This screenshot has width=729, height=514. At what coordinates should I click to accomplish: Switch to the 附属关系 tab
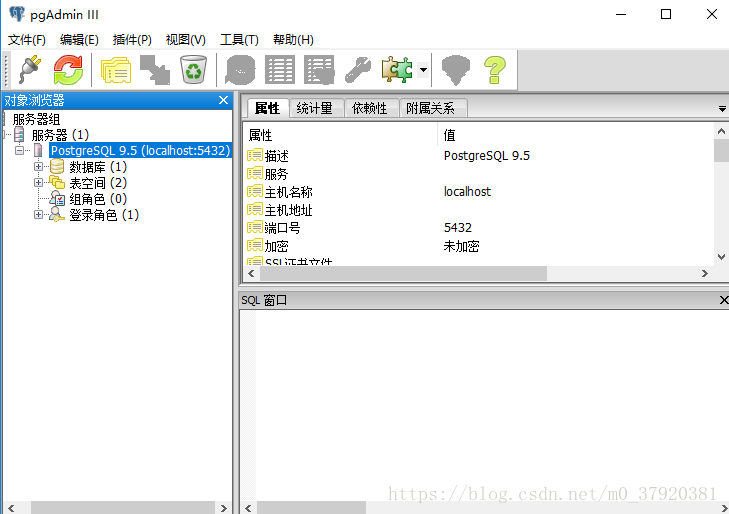(x=431, y=108)
